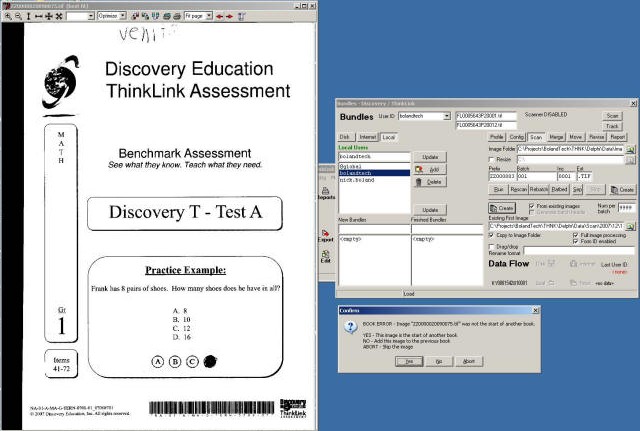The height and width of the screenshot is (431, 640).
Task: Click the third icon after the Optimize dropdown
Action: point(155,16)
